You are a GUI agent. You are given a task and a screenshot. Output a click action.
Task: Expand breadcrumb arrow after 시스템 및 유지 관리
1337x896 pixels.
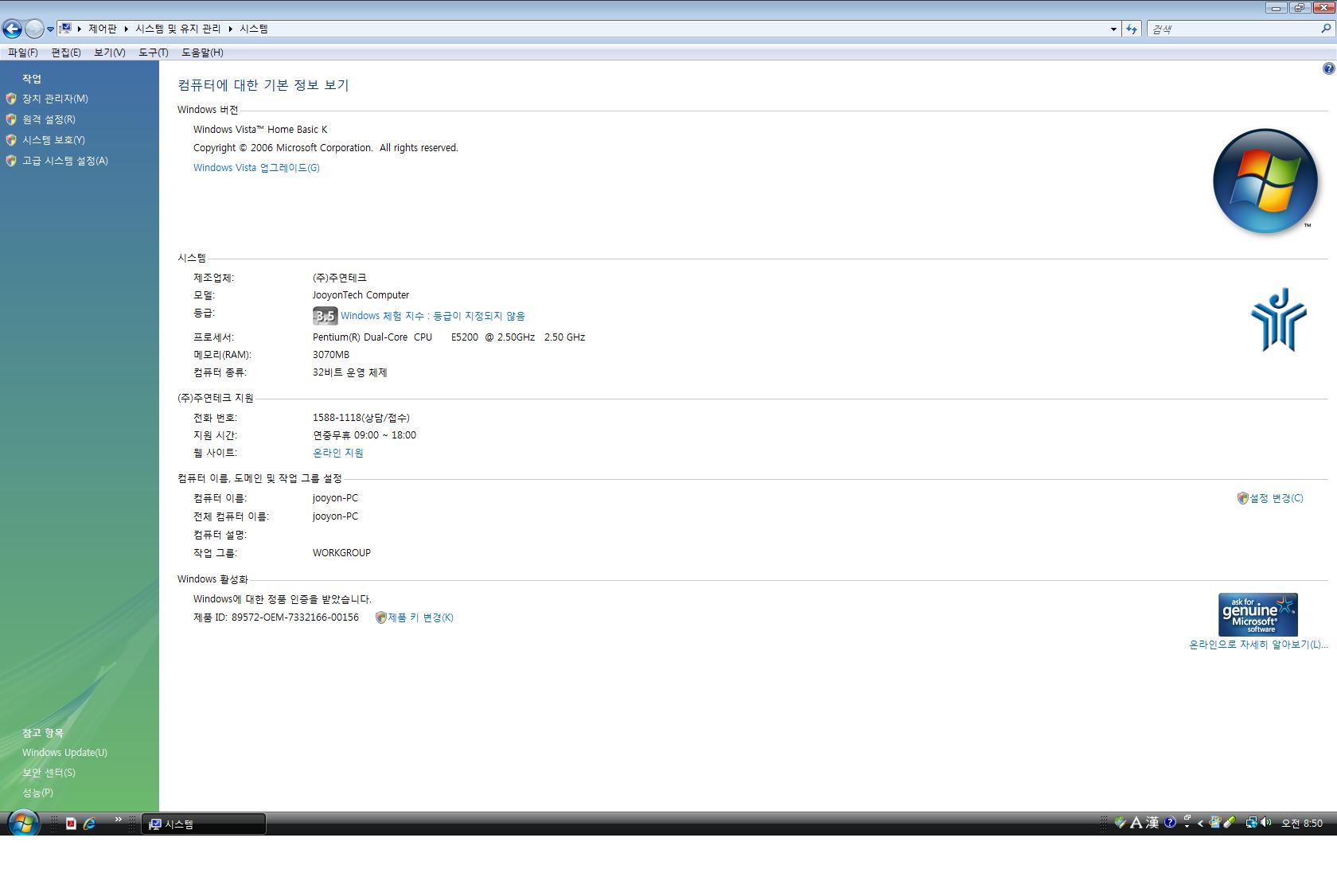coord(231,29)
